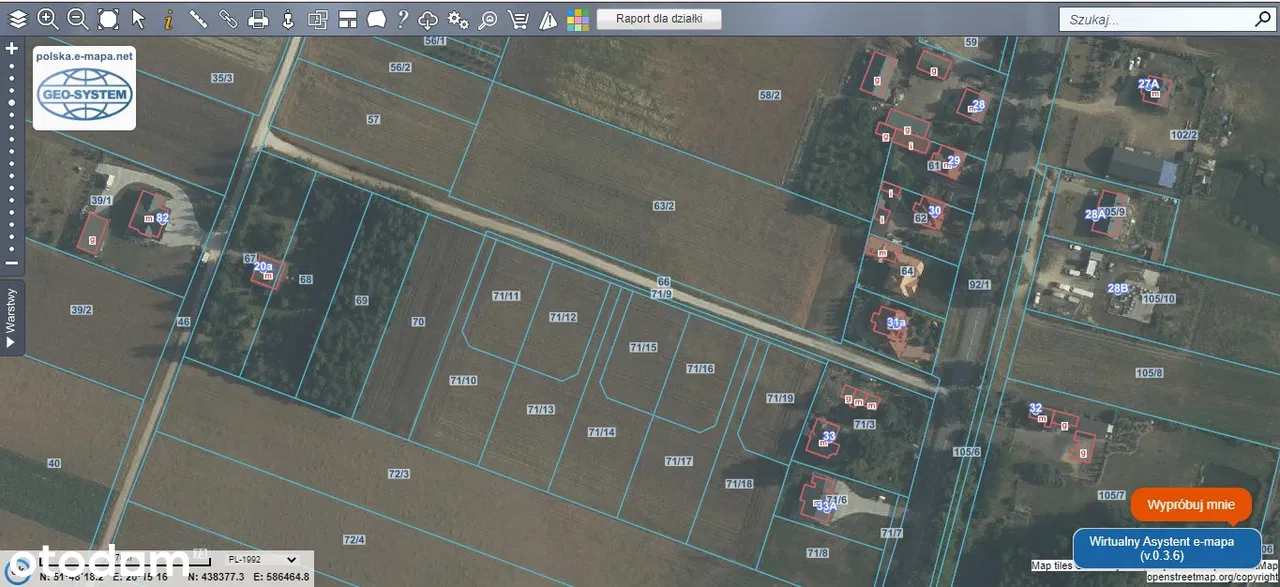
Task: Open the PL-1992 coordinate system dropdown
Action: click(260, 559)
